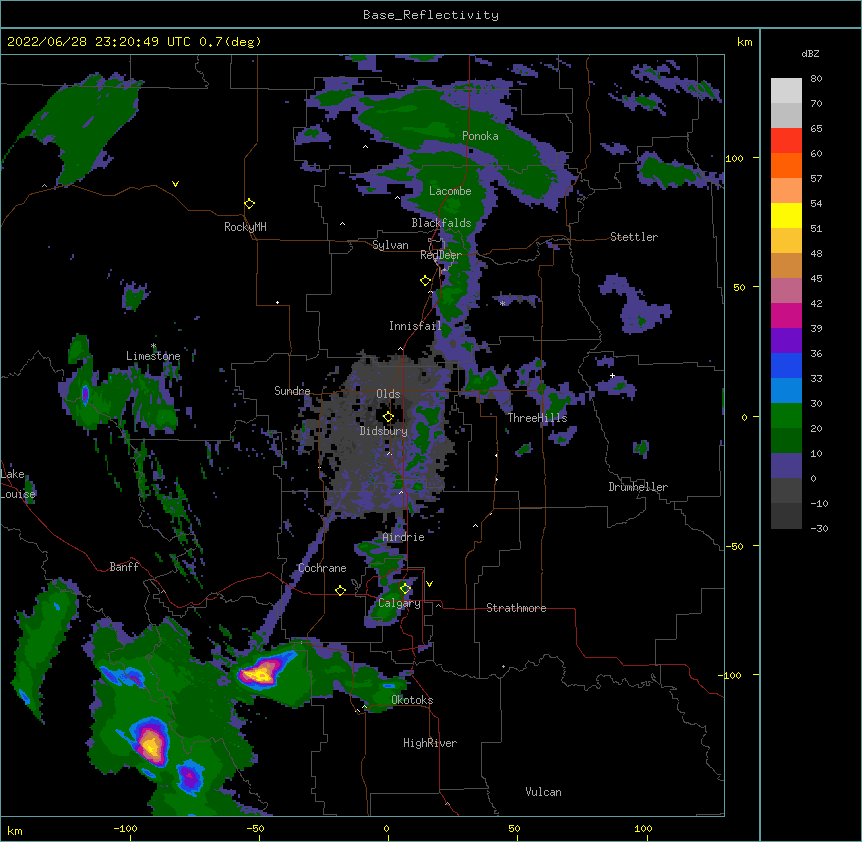
Task: Click the light blue 30-33 dBZ swatch
Action: pyautogui.click(x=786, y=391)
